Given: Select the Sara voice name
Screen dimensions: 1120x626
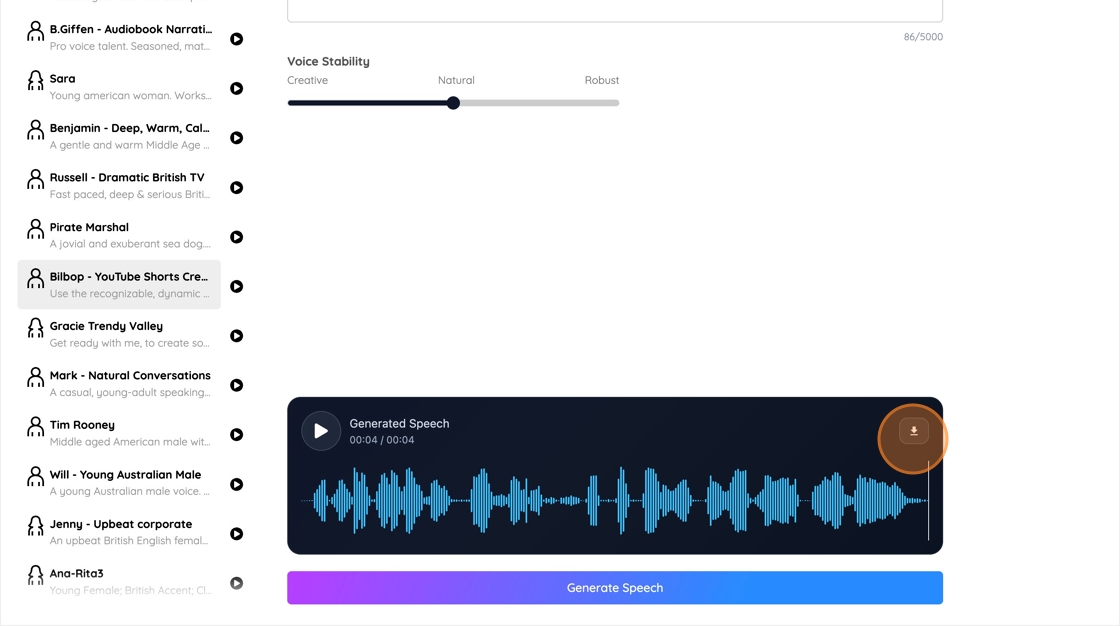Looking at the screenshot, I should click(x=62, y=79).
